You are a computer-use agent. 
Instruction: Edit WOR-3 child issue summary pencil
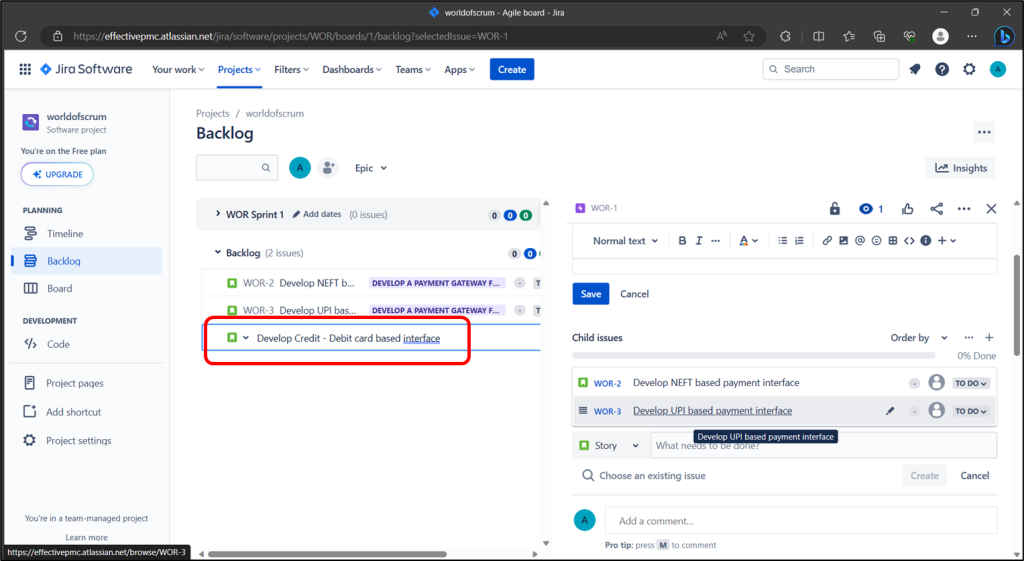coord(889,411)
